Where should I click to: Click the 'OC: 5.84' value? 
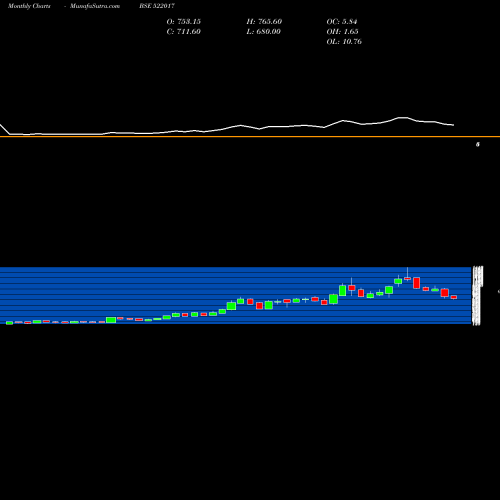point(342,22)
